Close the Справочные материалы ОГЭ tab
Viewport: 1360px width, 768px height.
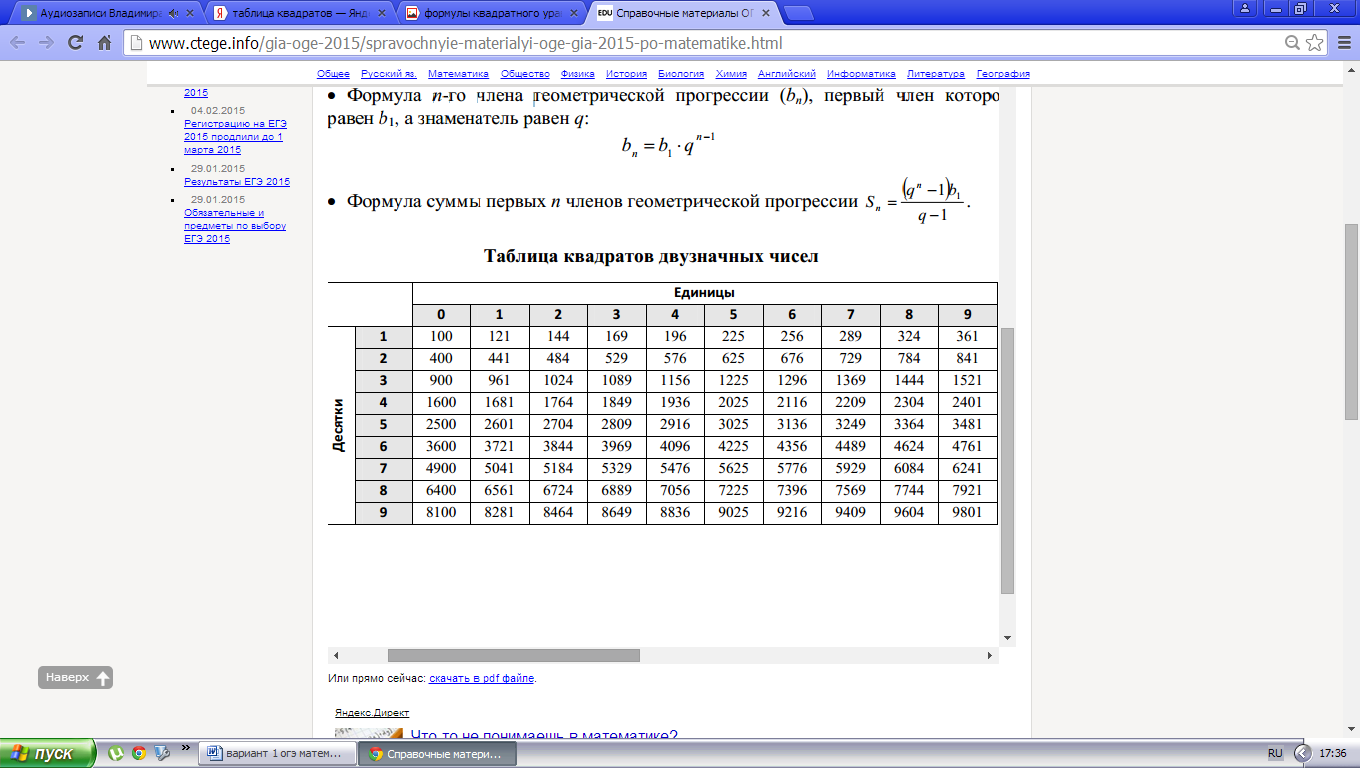click(765, 14)
